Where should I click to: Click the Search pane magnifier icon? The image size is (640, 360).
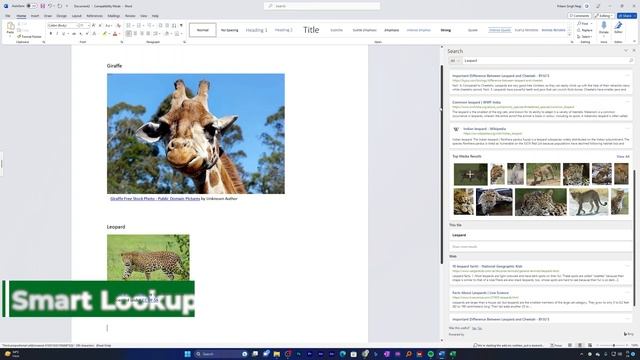pyautogui.click(x=631, y=61)
